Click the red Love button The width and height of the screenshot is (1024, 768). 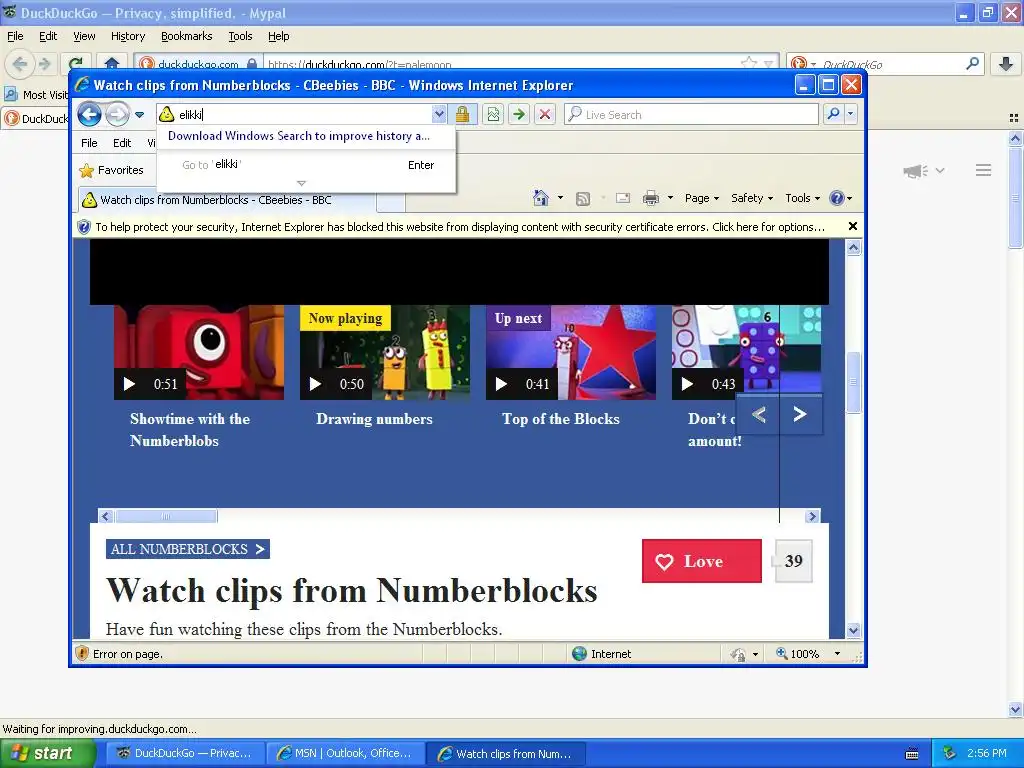tap(701, 561)
